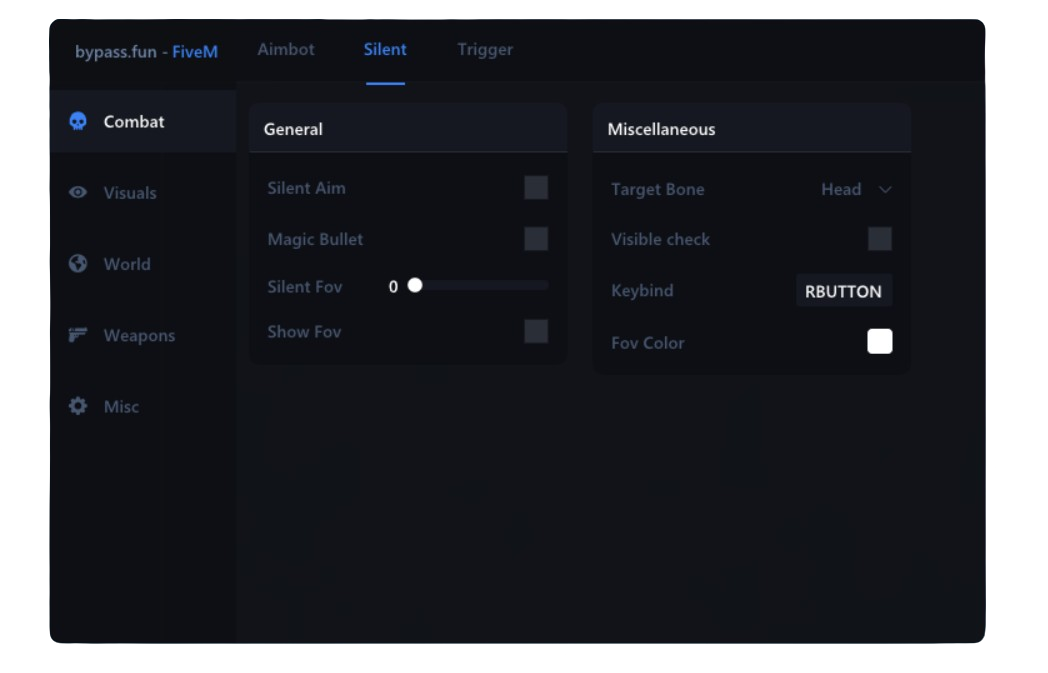Expand the Head bone selector chevron

pos(885,189)
